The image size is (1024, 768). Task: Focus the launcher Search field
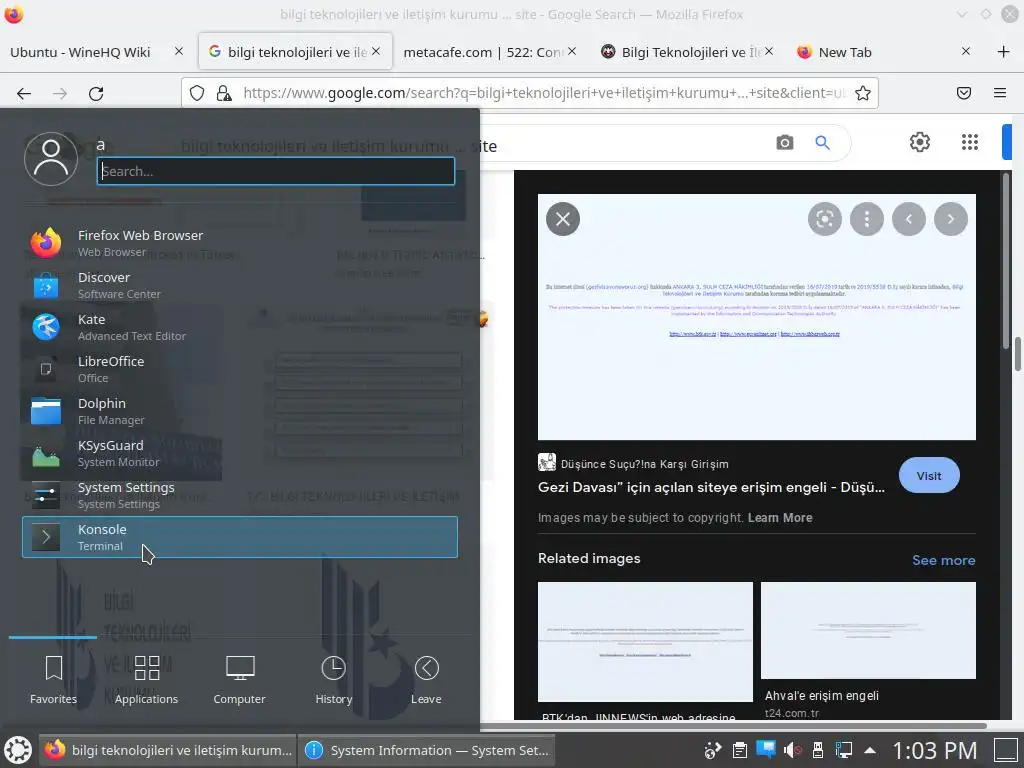[x=276, y=171]
